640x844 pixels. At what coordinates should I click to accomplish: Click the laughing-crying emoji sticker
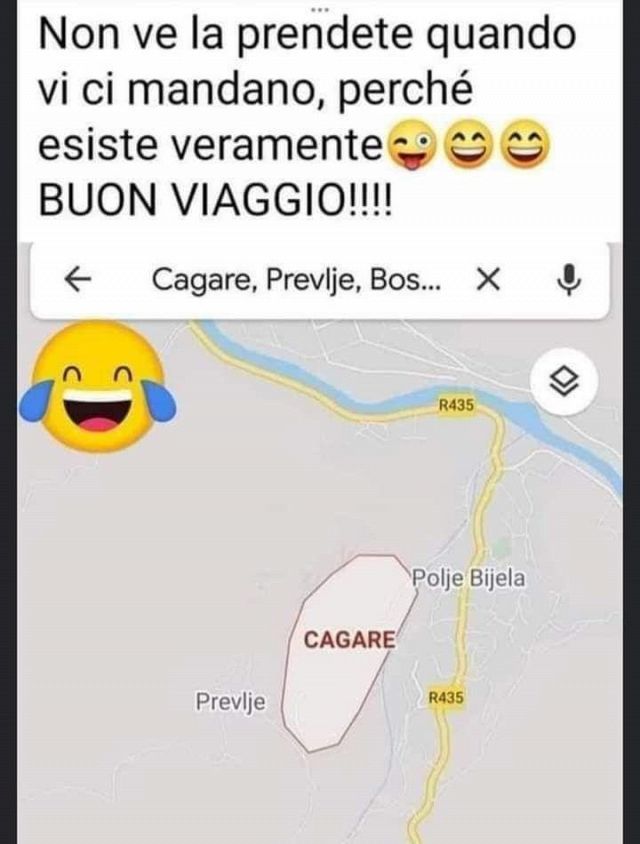(x=98, y=386)
